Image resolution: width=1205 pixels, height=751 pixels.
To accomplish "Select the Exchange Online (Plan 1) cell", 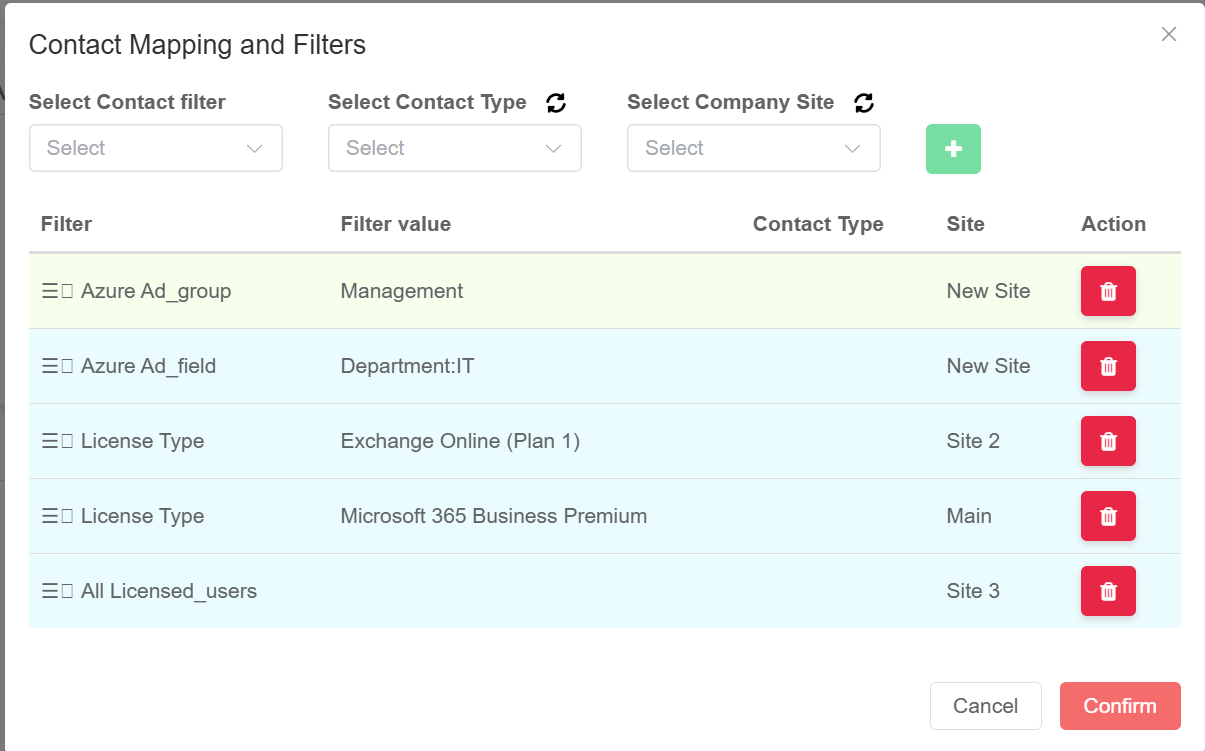I will [x=460, y=441].
